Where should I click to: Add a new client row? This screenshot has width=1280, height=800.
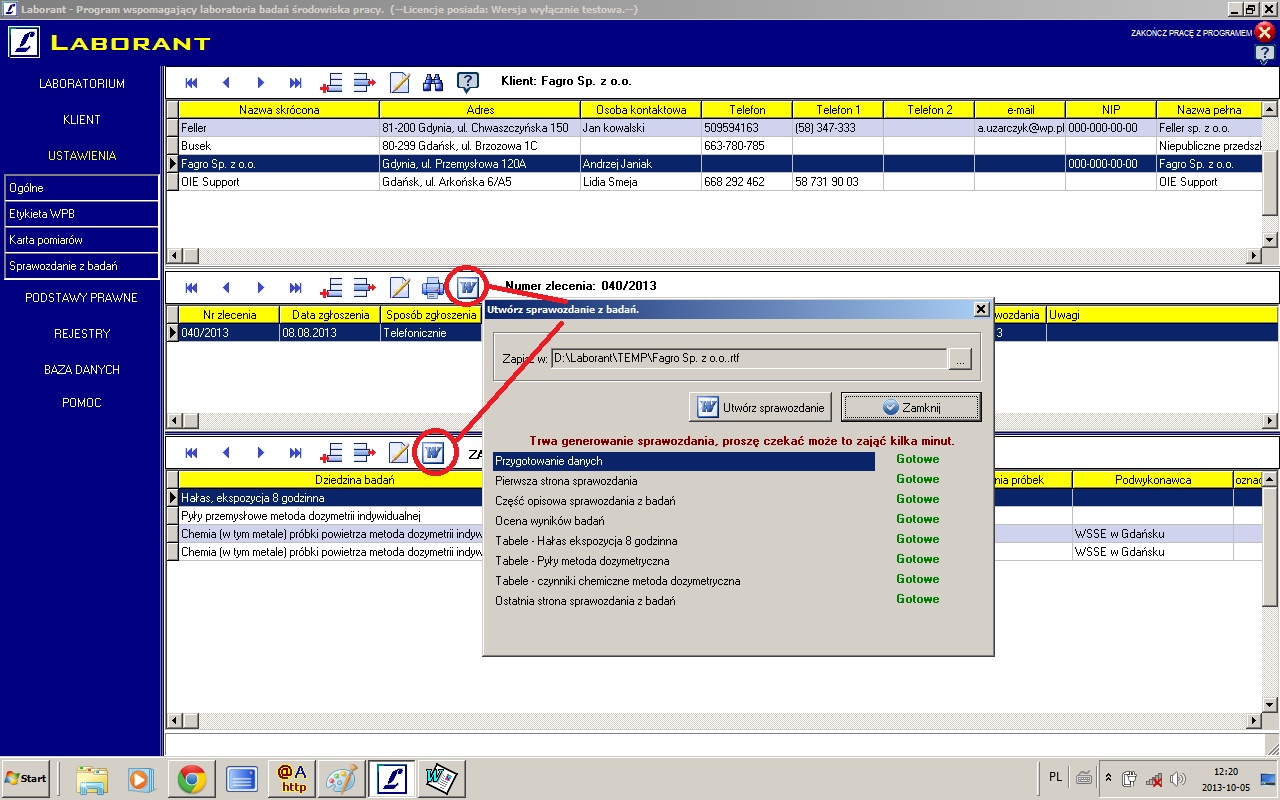[332, 82]
